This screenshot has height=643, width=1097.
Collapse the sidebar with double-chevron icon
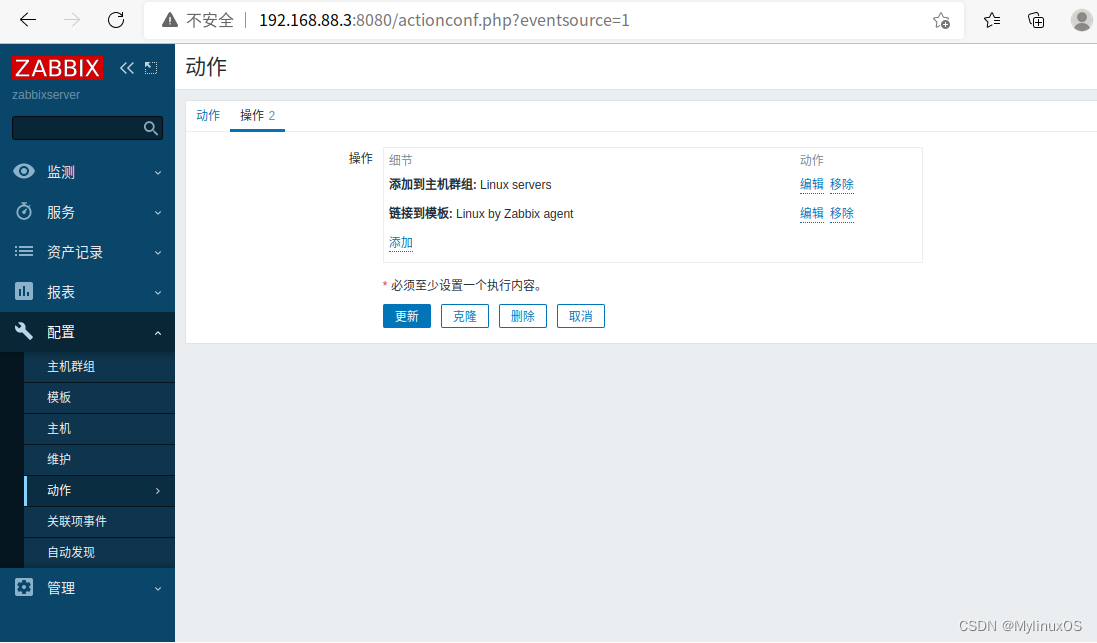[x=127, y=68]
